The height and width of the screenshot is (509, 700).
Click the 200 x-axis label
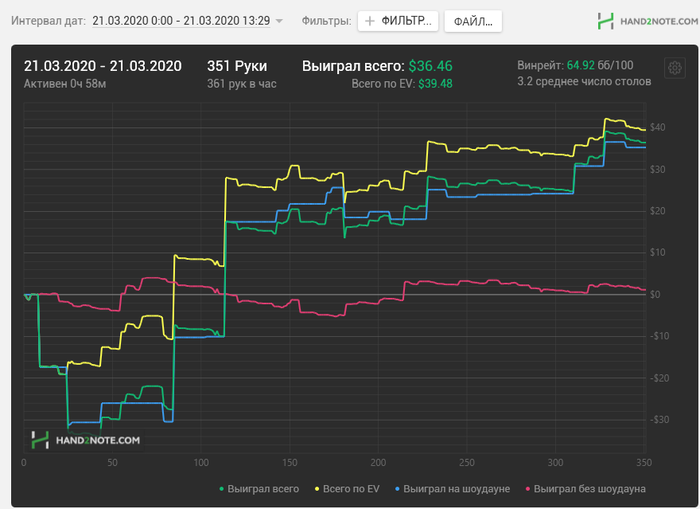pyautogui.click(x=378, y=463)
